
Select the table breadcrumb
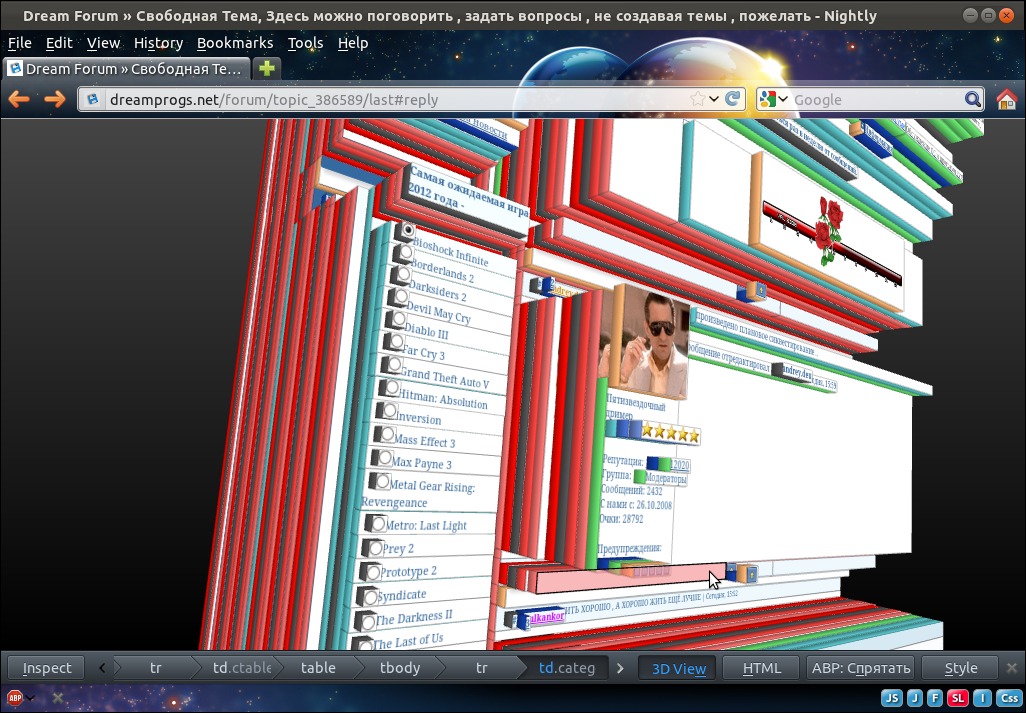tap(318, 668)
